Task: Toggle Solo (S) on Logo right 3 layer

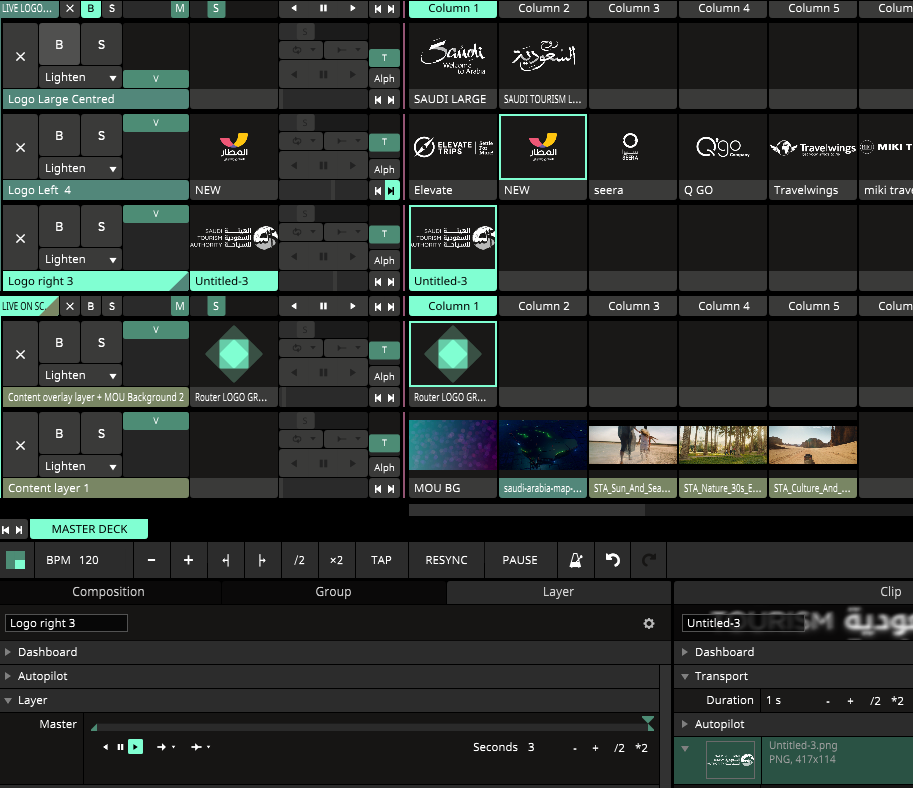Action: [x=101, y=227]
